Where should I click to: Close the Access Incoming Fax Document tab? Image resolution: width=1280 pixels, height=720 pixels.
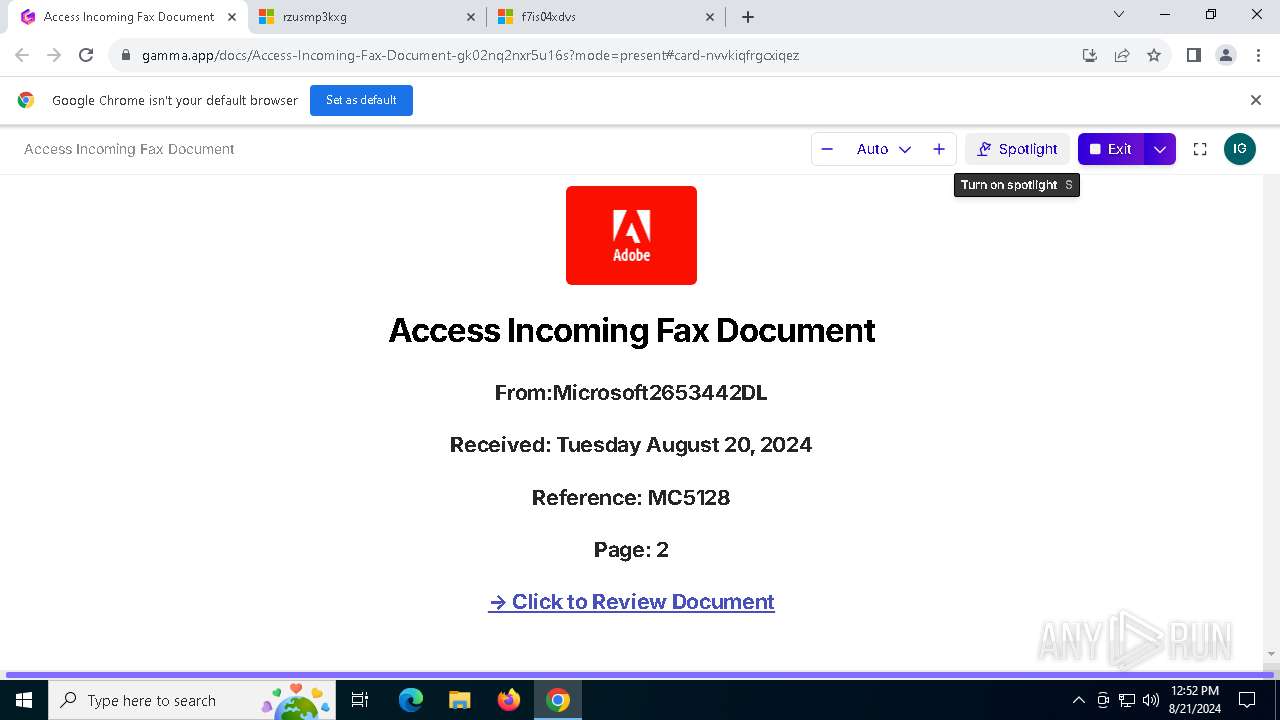point(231,16)
